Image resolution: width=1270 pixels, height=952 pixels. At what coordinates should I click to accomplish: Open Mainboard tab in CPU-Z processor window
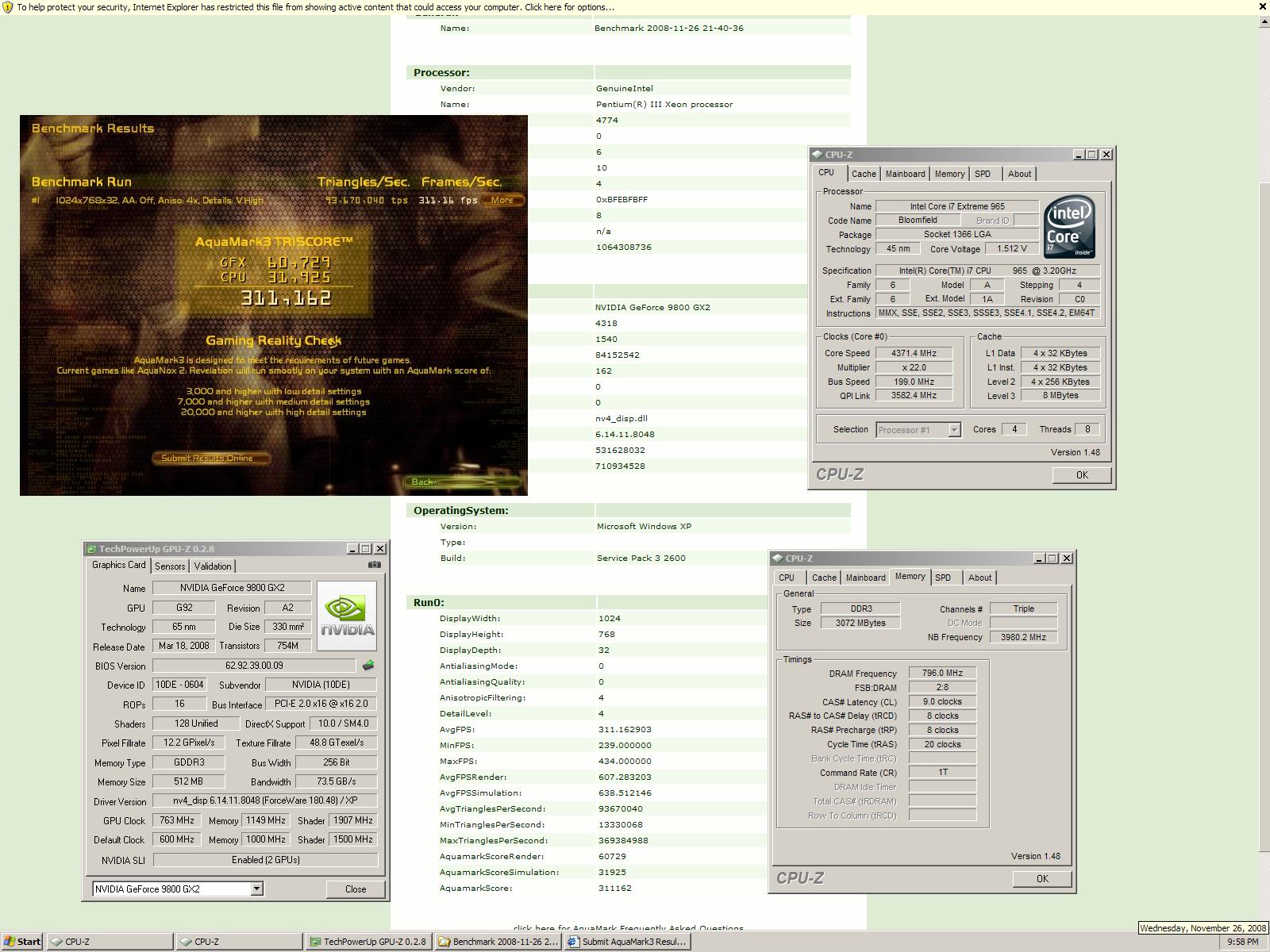click(x=905, y=174)
